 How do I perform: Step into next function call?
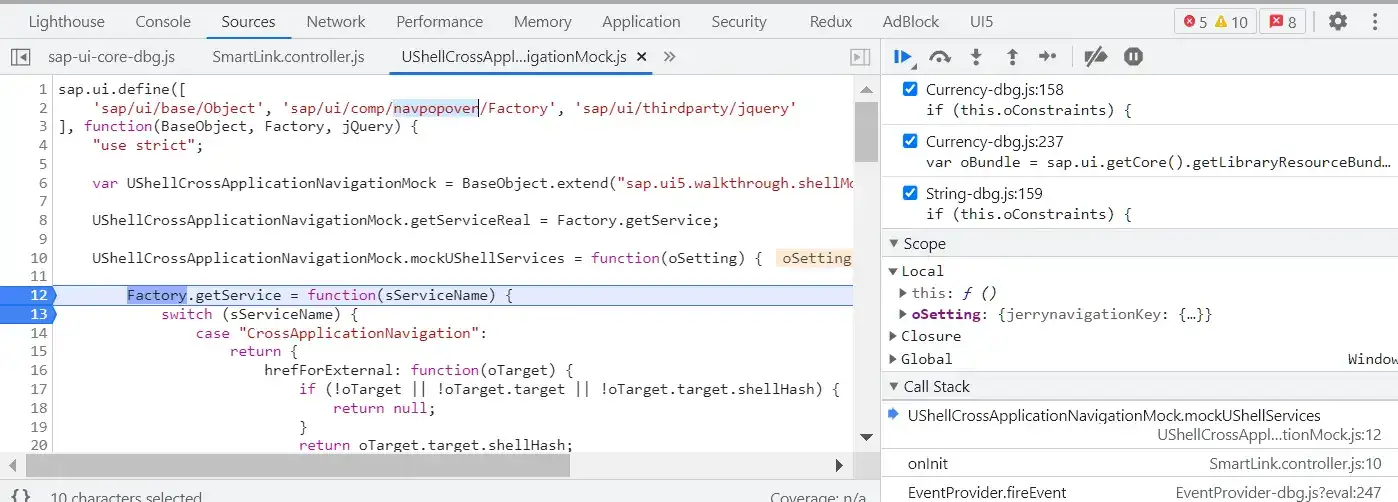[x=976, y=57]
